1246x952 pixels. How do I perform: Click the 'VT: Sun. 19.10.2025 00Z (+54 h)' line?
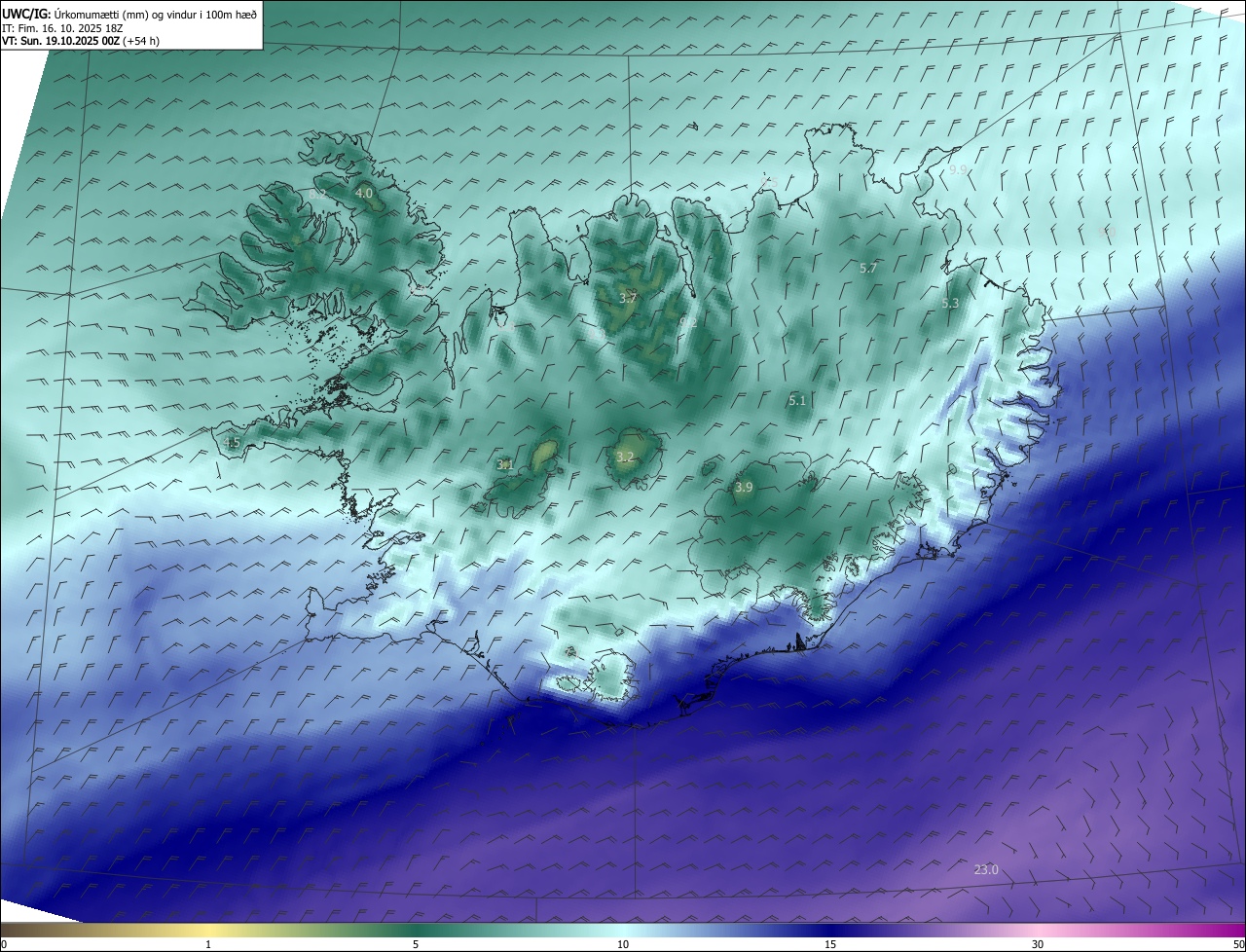coord(81,41)
